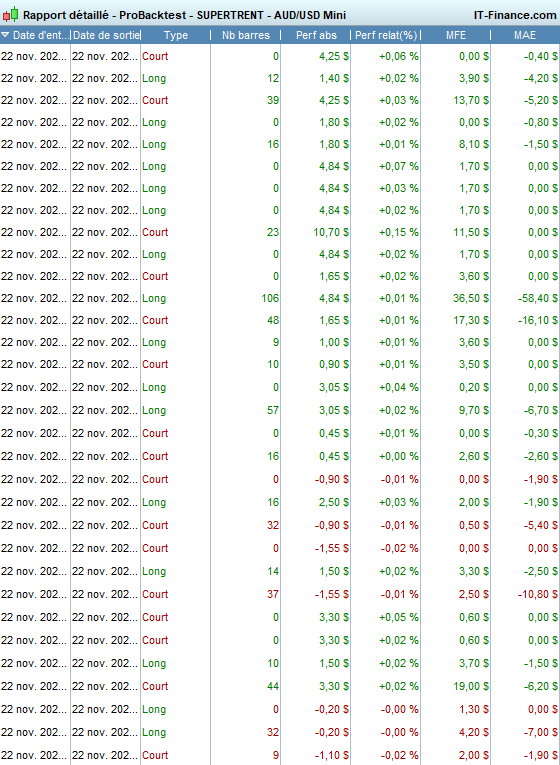Select the Perf relat value +0,04 %

coord(399,387)
